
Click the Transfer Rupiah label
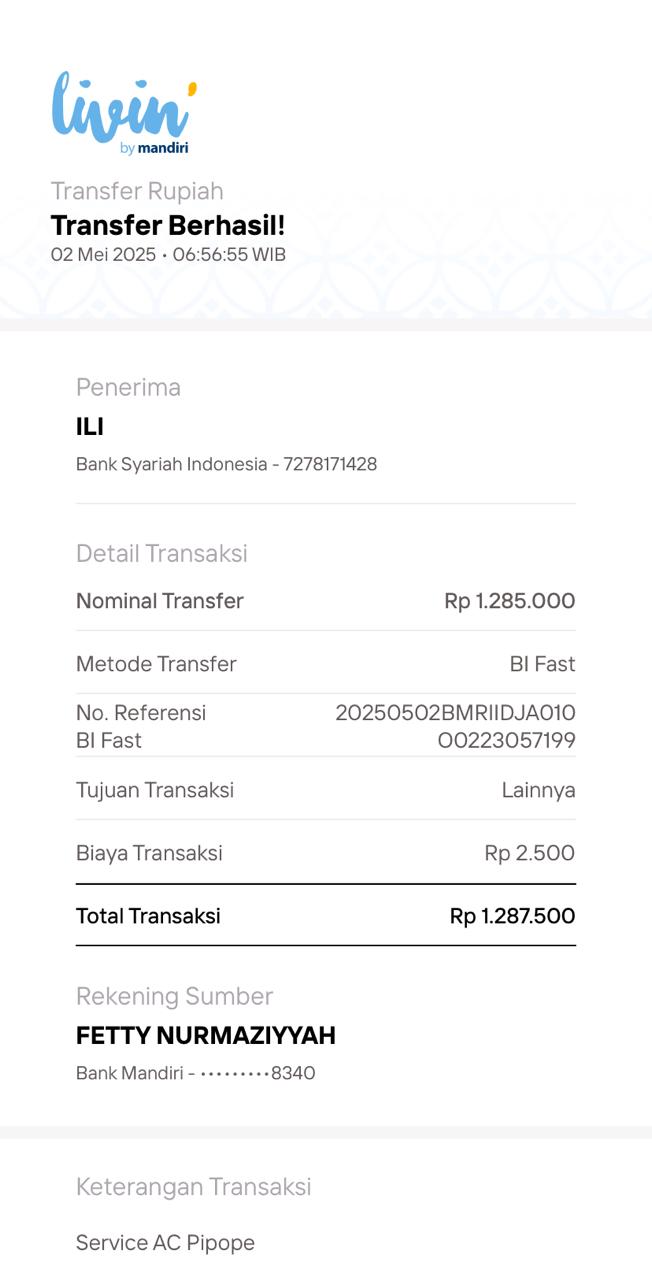(137, 191)
